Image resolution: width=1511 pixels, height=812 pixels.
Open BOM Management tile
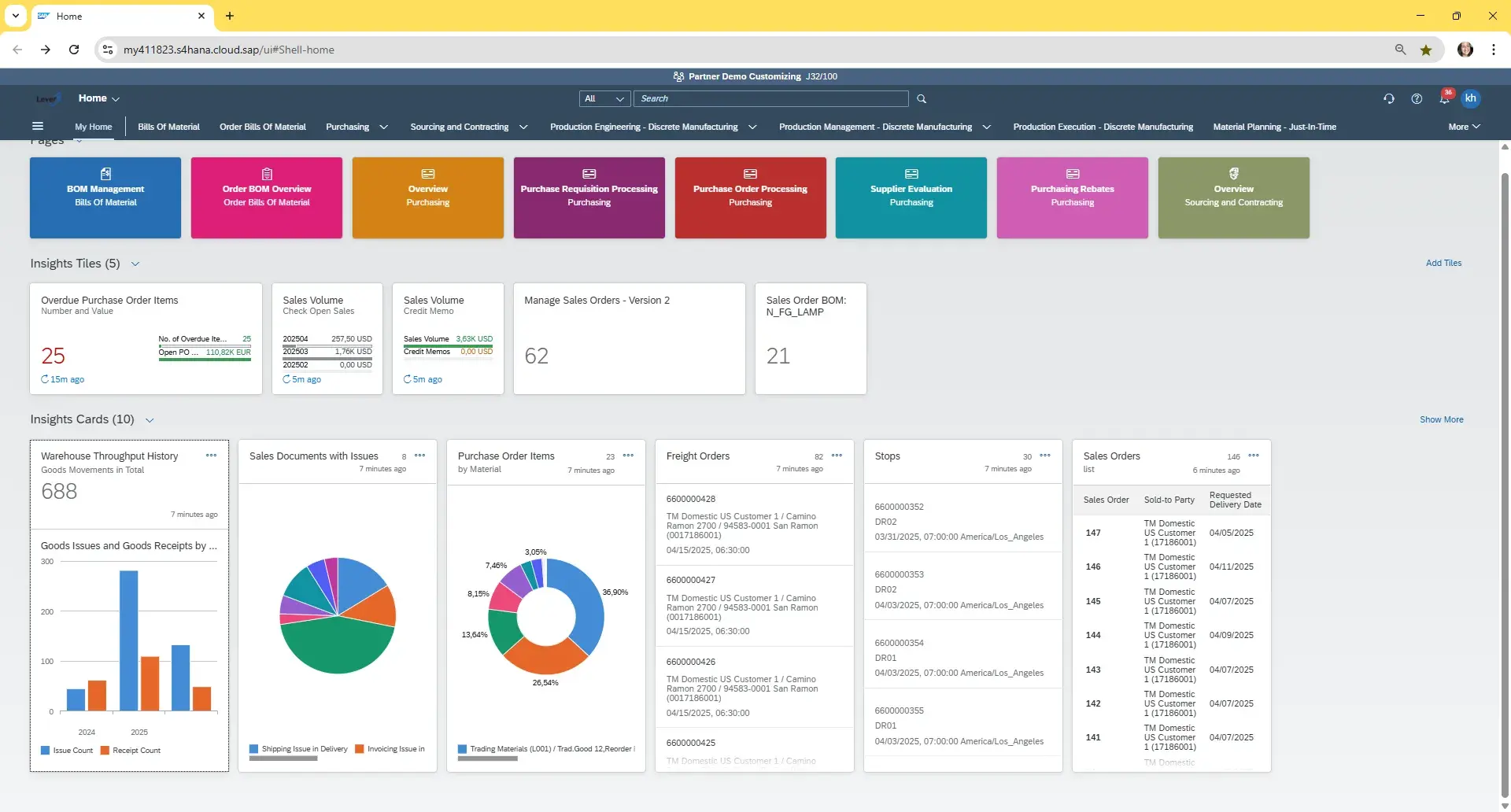coord(105,197)
